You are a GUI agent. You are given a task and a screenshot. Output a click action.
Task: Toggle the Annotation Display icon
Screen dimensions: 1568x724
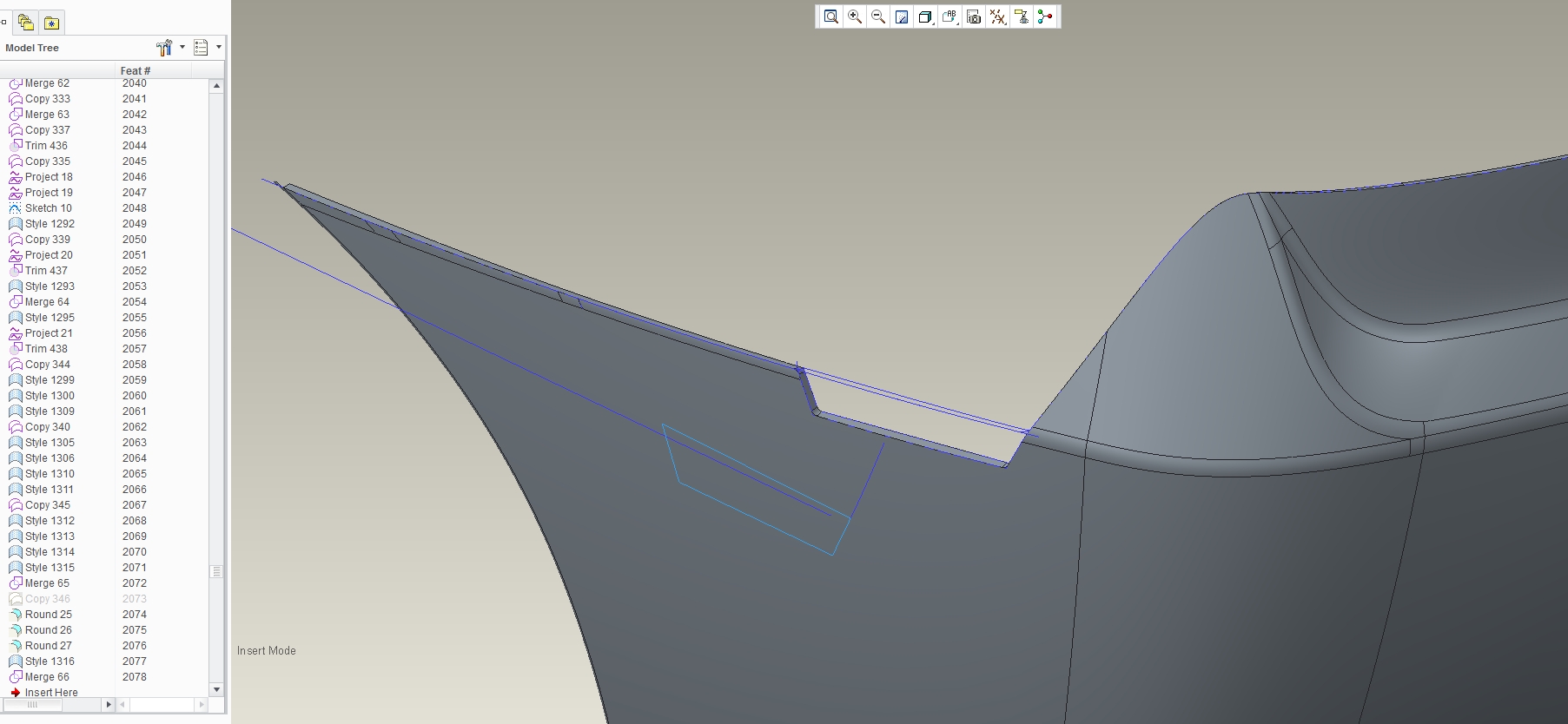tap(1022, 16)
